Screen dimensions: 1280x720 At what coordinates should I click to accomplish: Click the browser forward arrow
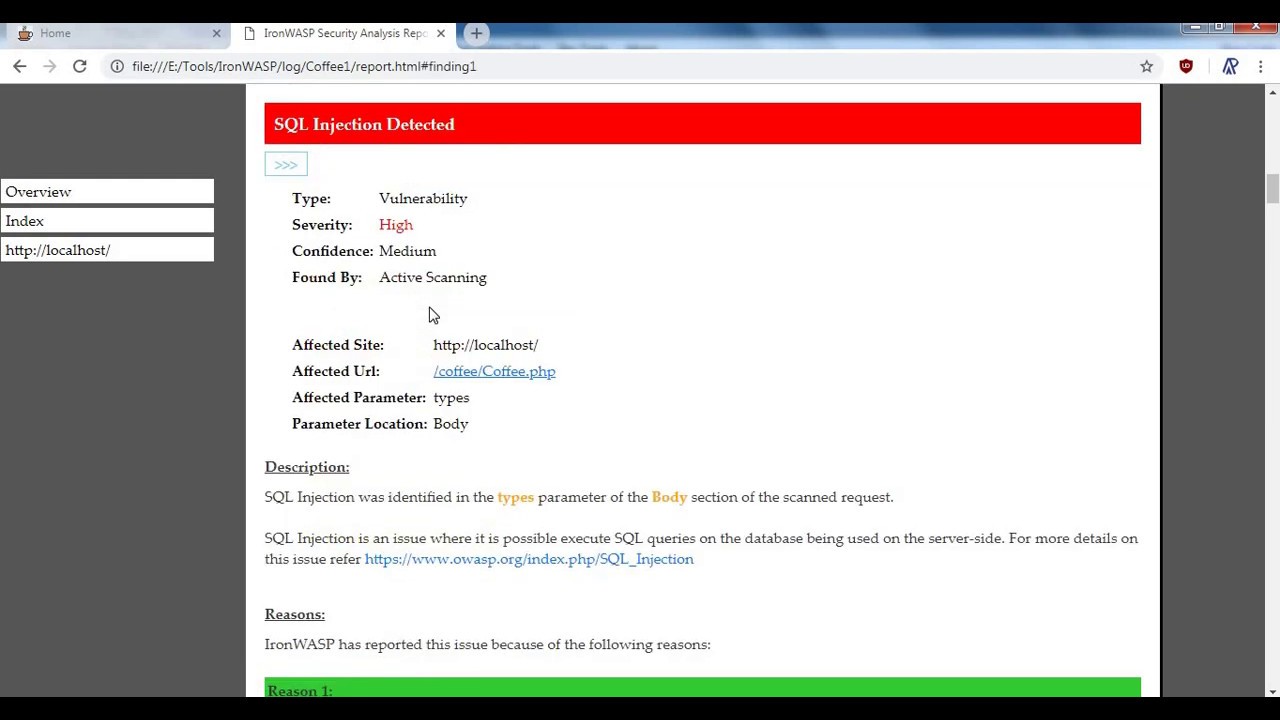coord(49,66)
